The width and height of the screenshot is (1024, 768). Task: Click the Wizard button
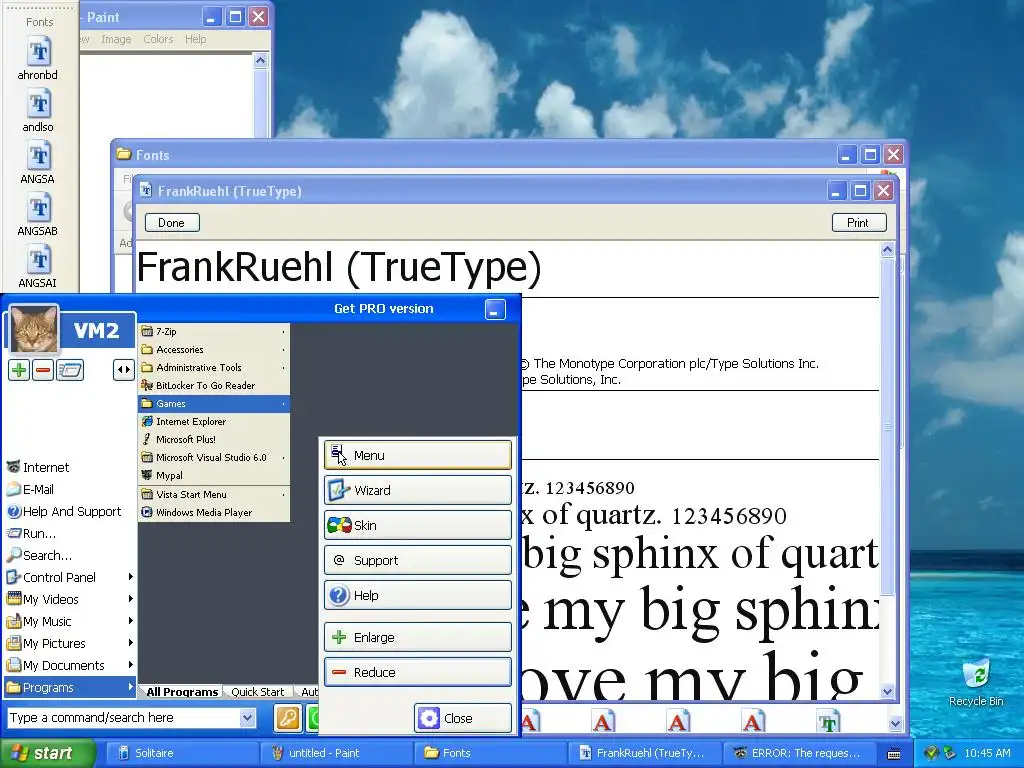(x=418, y=490)
